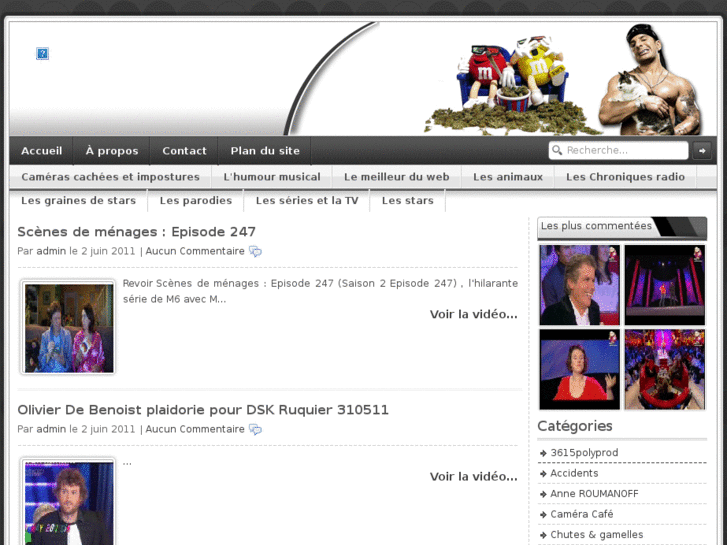Click the arrow bullet beside Accidents

pos(543,474)
